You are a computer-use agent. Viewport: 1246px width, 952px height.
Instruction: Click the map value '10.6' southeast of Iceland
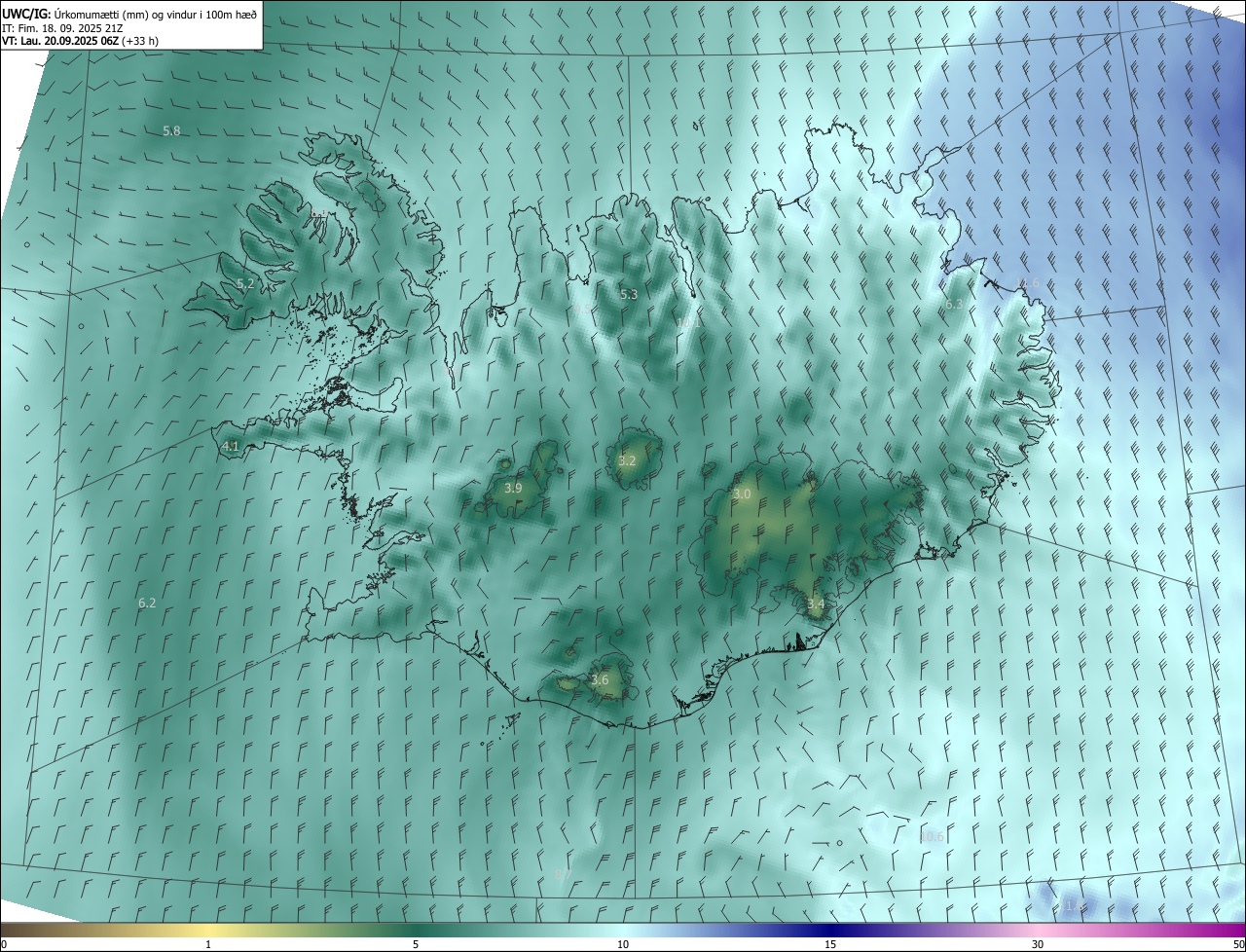coord(932,837)
